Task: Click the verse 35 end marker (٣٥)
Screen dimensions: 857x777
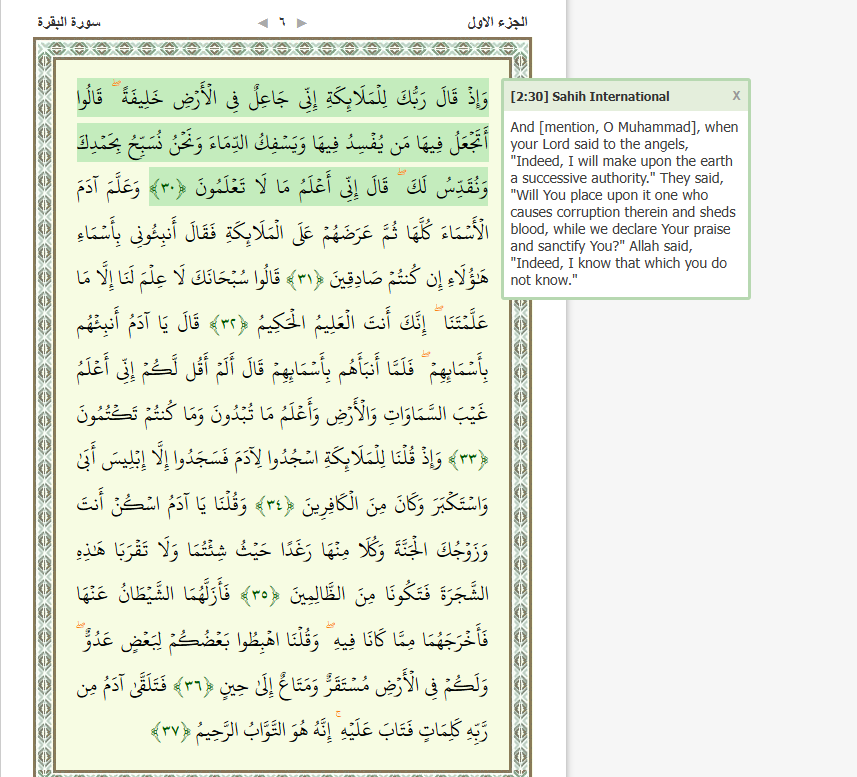Action: pyautogui.click(x=260, y=595)
